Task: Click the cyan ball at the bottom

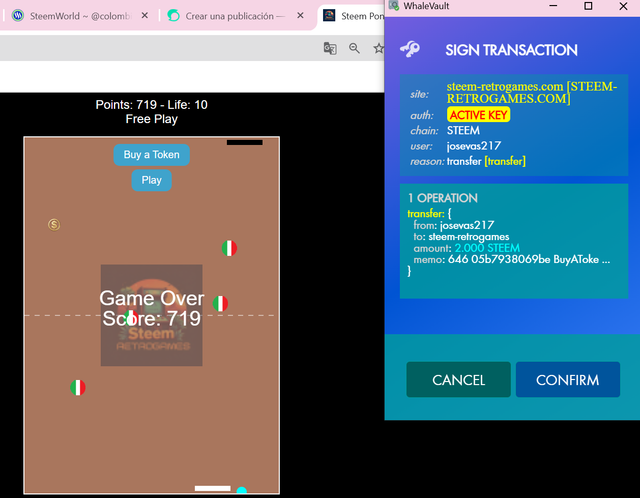Action: [x=242, y=490]
